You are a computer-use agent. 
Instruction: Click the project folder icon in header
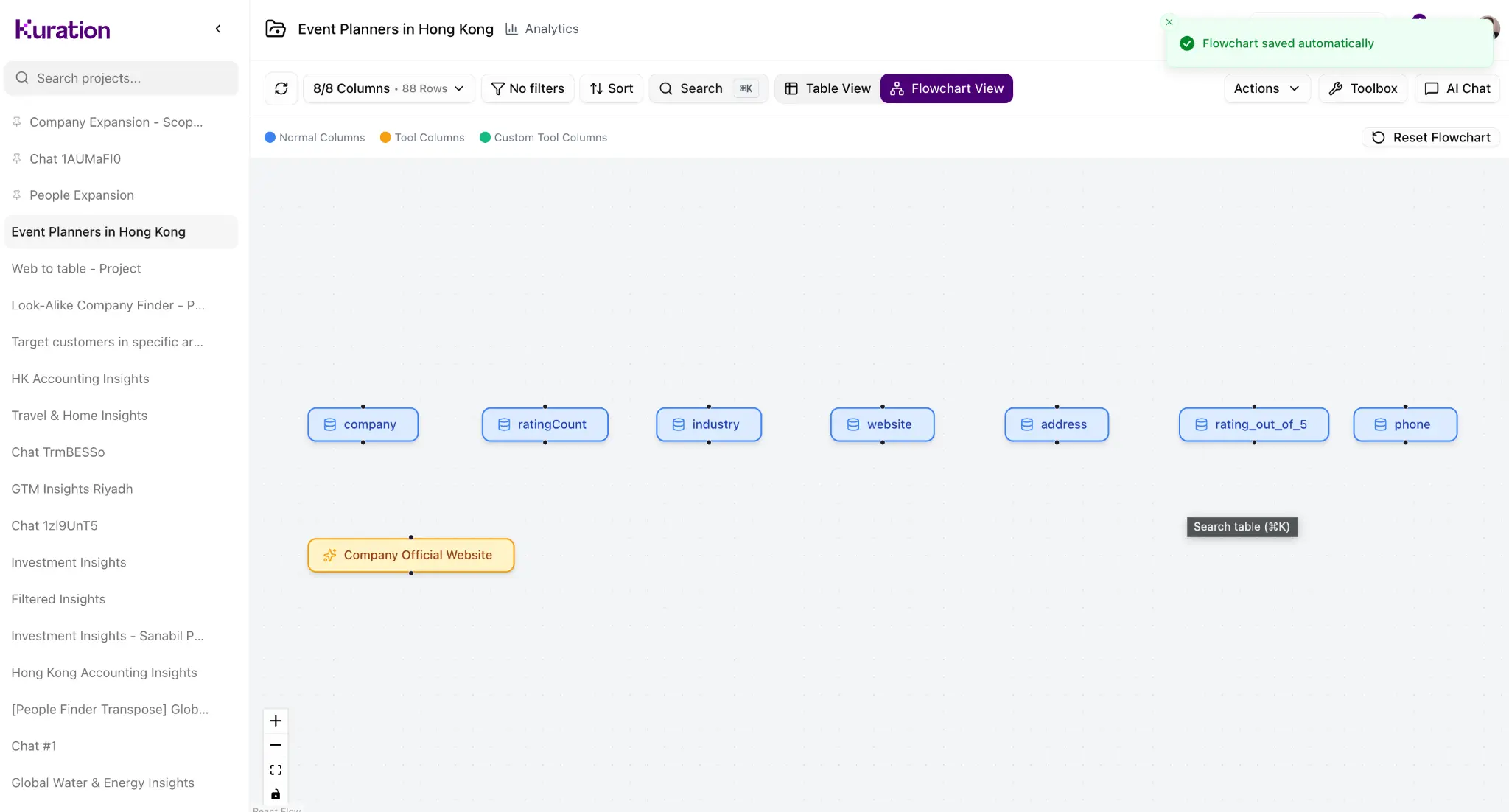[x=276, y=29]
